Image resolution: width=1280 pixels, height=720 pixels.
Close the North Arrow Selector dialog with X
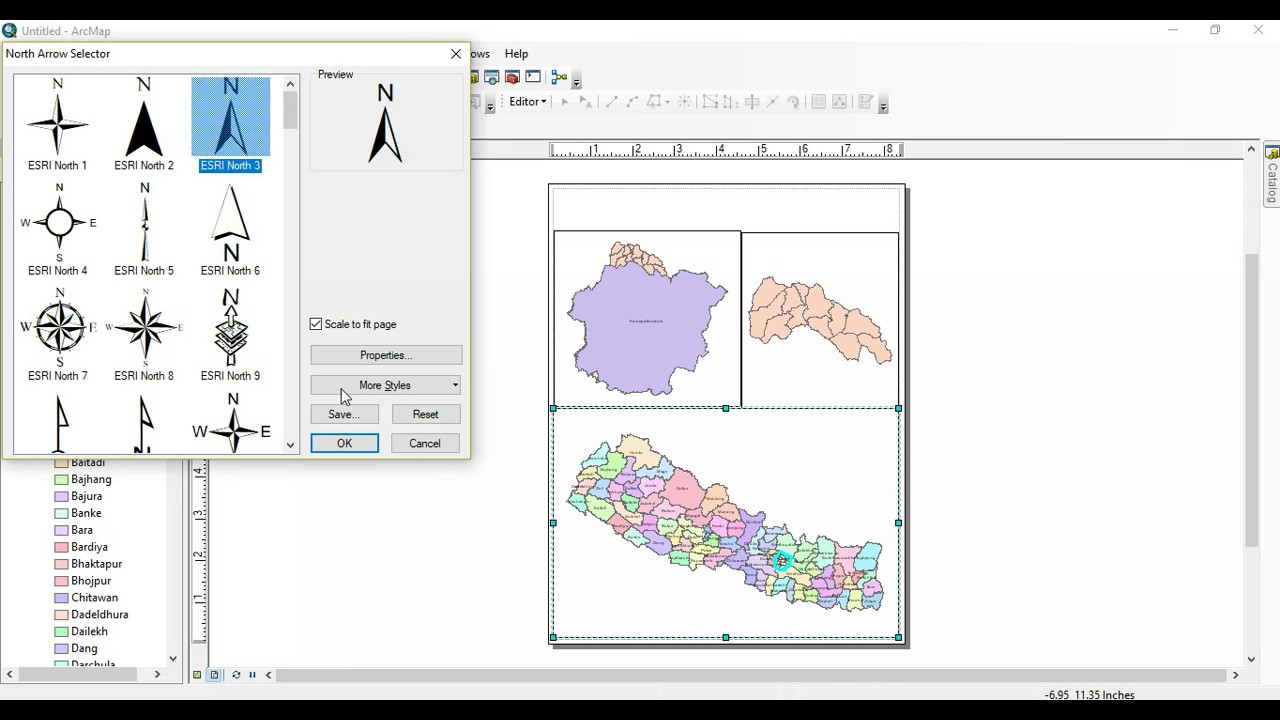coord(456,54)
